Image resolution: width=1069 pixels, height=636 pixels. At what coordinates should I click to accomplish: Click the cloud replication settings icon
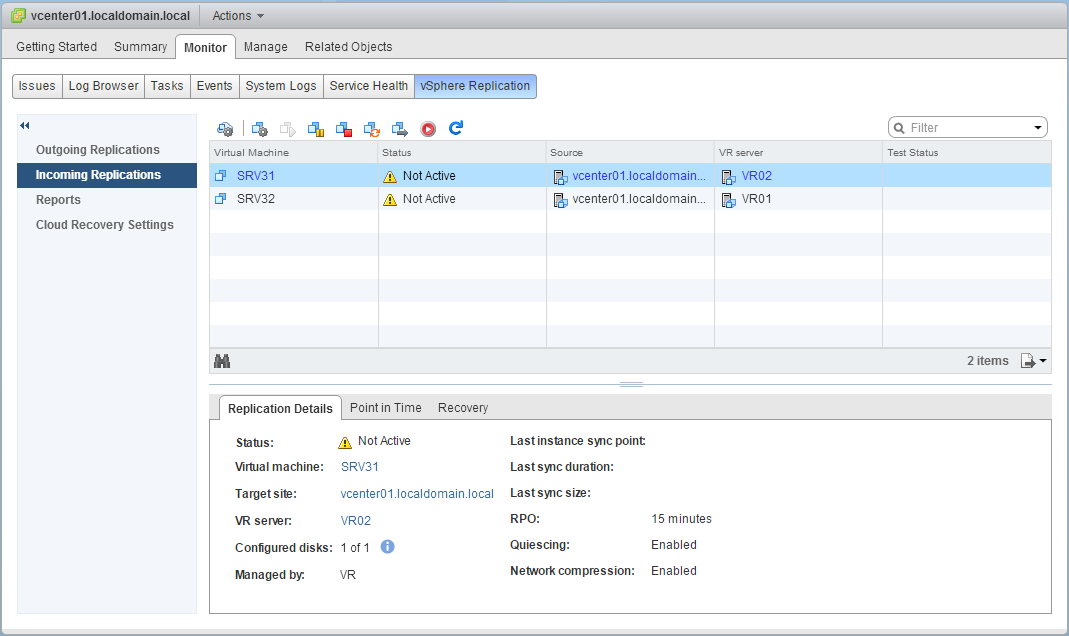pyautogui.click(x=226, y=129)
